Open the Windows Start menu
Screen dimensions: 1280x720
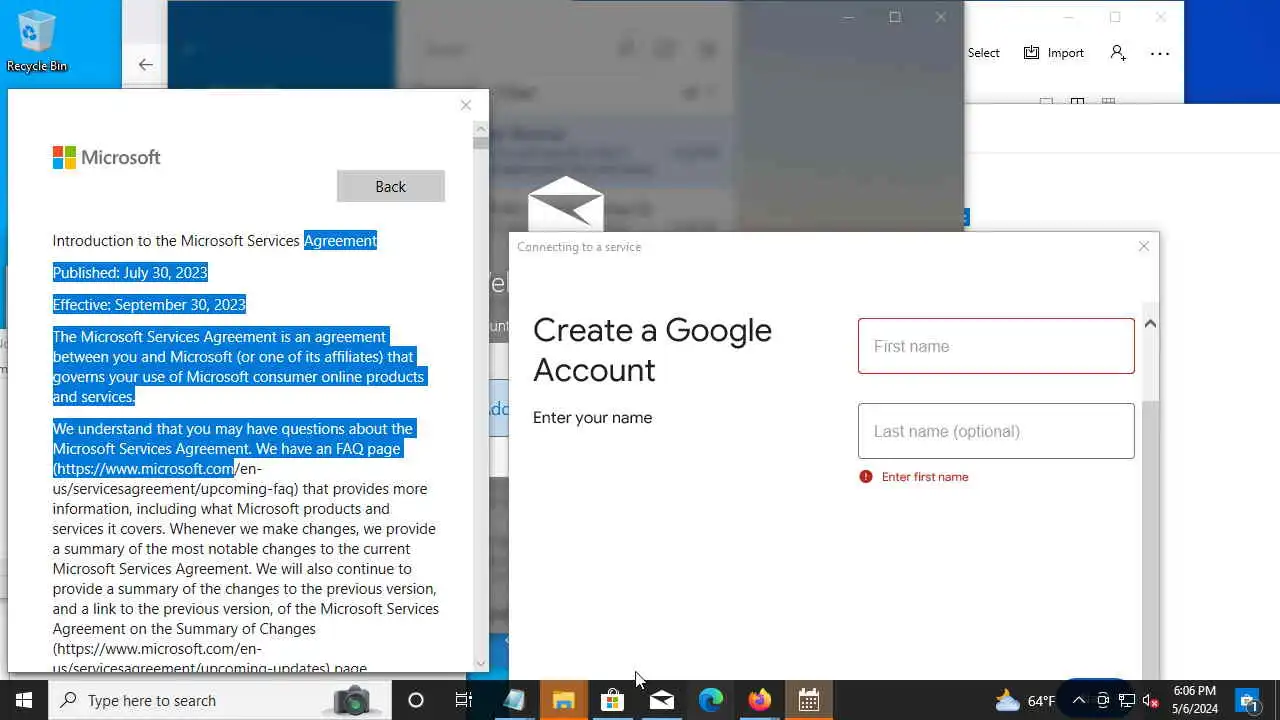(24, 700)
